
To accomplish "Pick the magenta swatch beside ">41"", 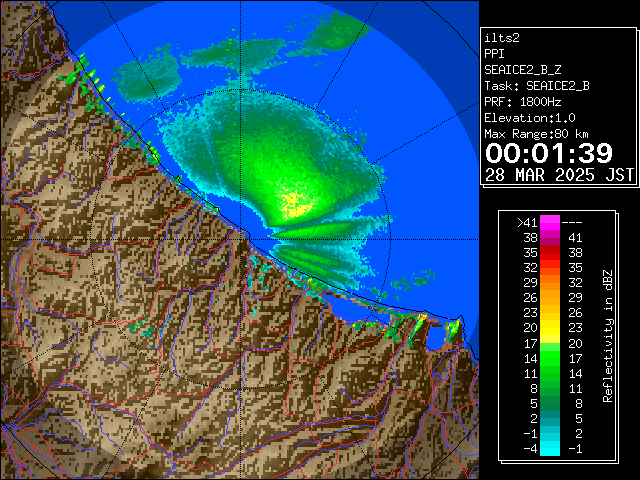I will (550, 222).
